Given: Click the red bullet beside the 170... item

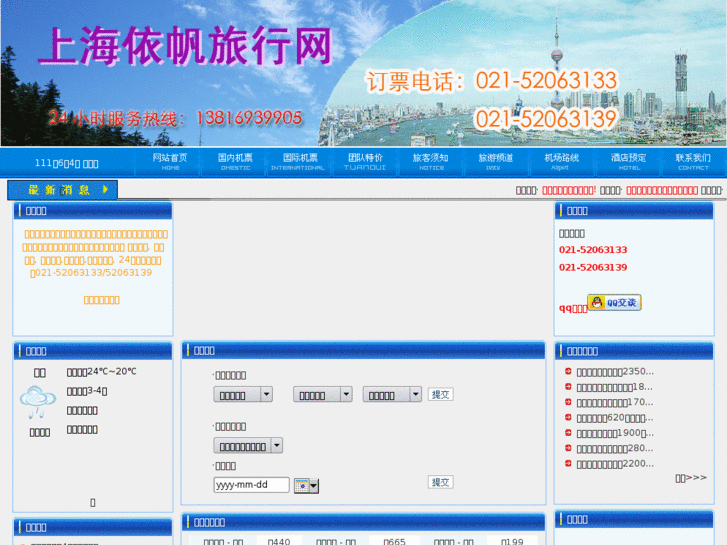Looking at the screenshot, I should click(568, 402).
